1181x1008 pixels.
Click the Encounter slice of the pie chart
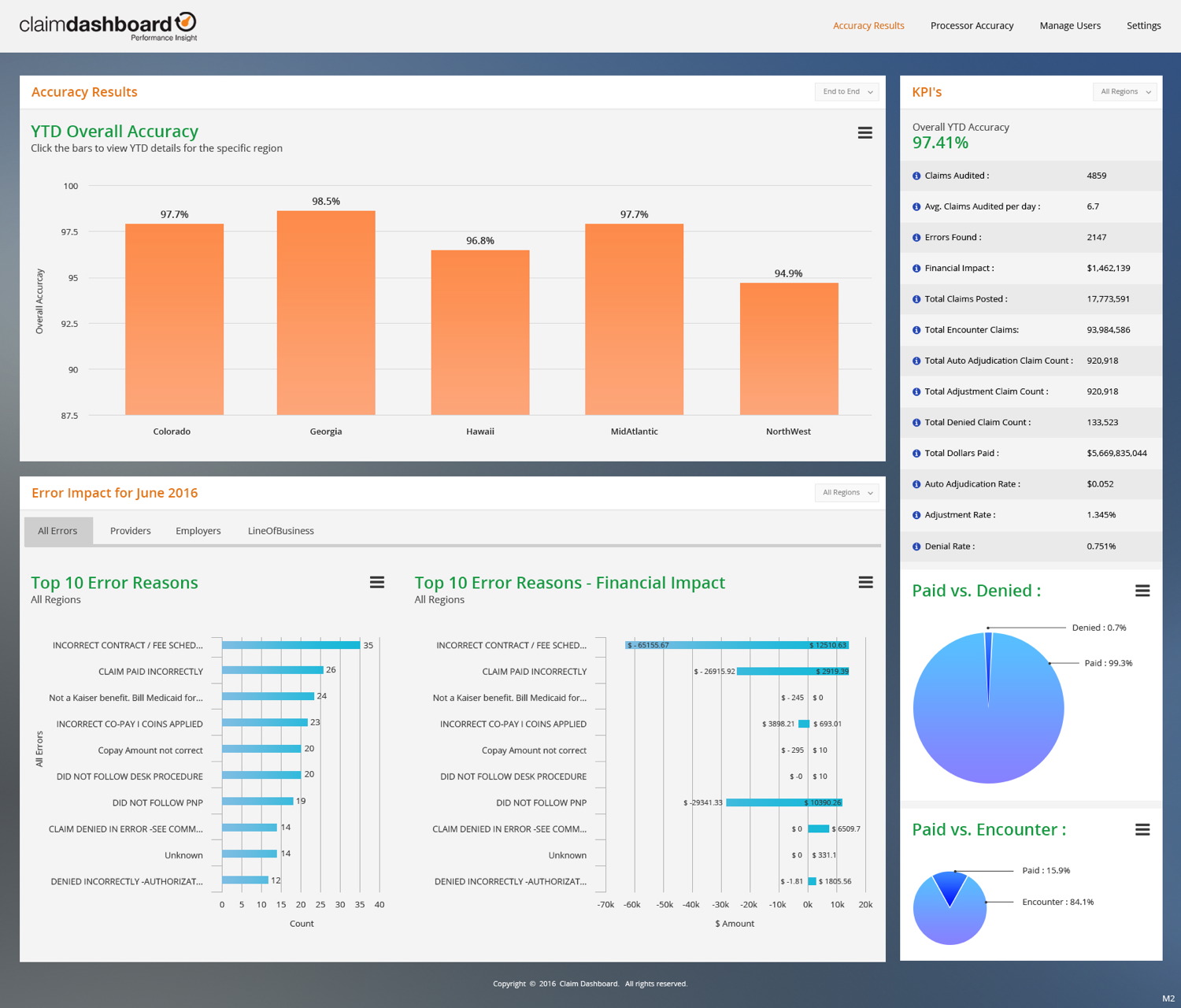point(950,921)
